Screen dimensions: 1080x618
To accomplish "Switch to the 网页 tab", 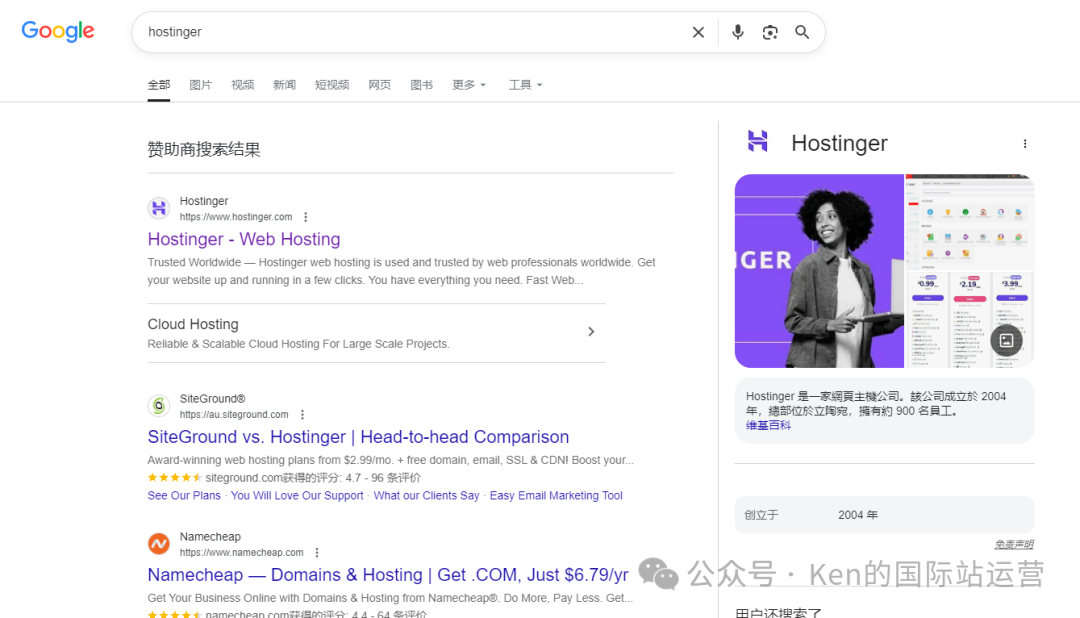I will (x=380, y=85).
